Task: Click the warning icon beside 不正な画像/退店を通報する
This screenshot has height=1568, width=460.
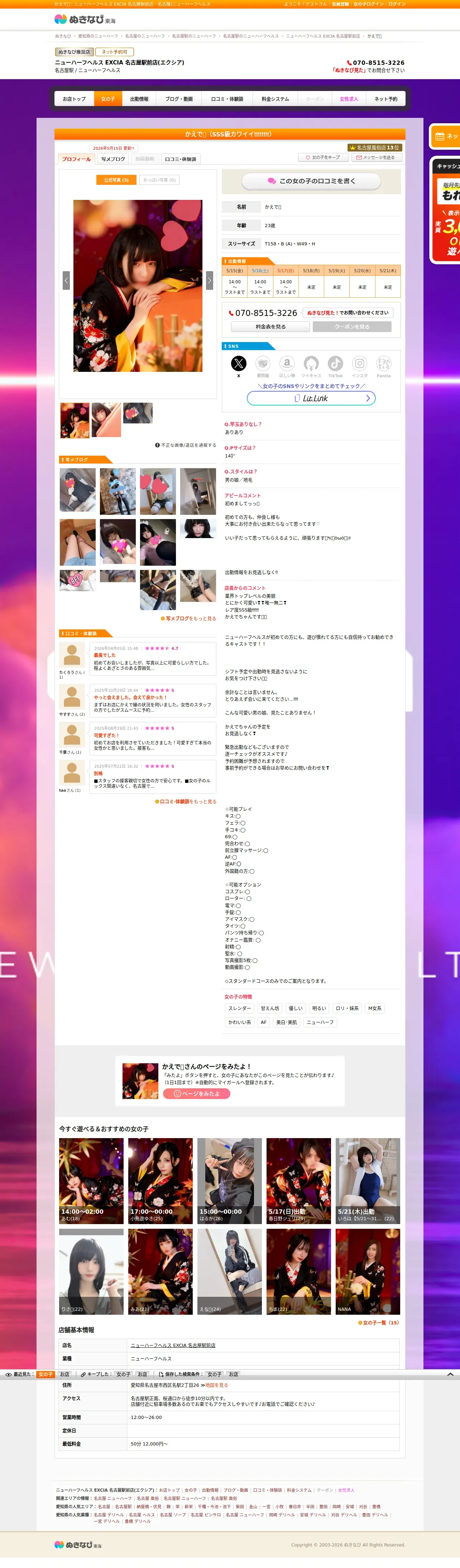Action: (x=157, y=445)
